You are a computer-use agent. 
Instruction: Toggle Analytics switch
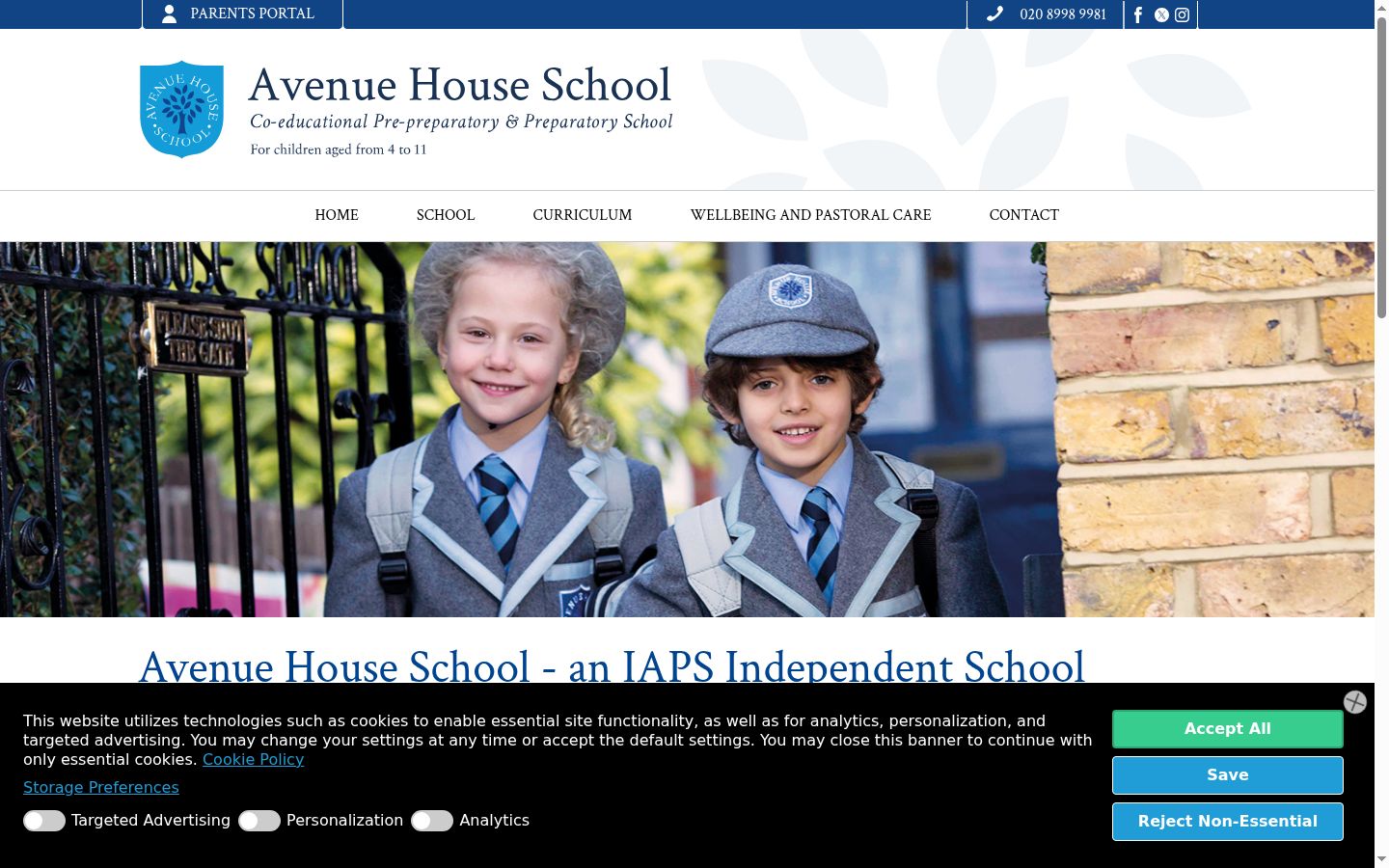[432, 821]
